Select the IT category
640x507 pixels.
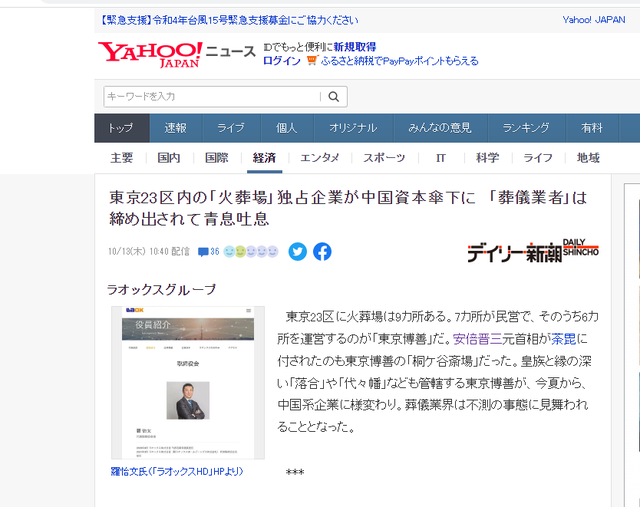tap(441, 158)
